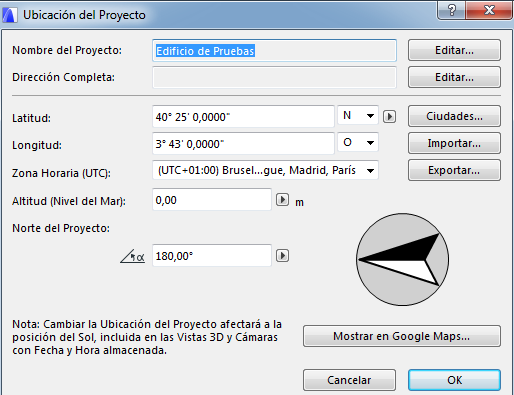Screen dimensions: 514x395
Task: Close the Ubicación del Proyecto dialog
Action: click(x=489, y=10)
